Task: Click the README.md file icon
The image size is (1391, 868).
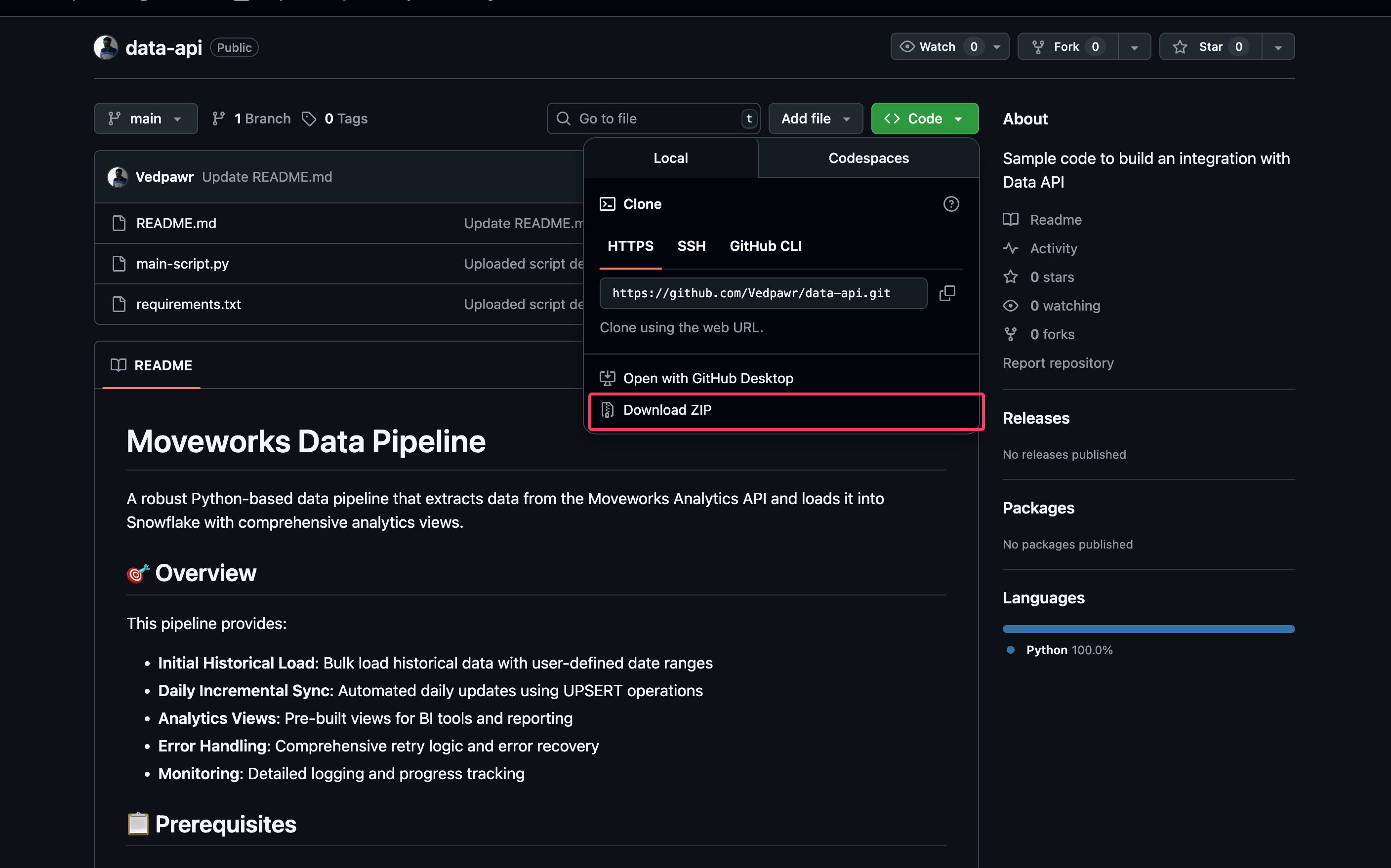Action: (119, 223)
